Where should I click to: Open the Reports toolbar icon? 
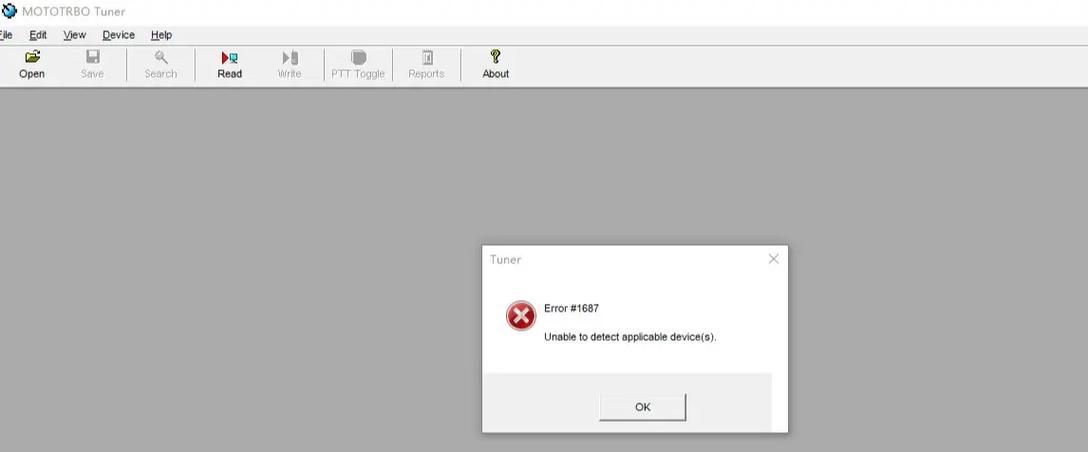pos(427,58)
